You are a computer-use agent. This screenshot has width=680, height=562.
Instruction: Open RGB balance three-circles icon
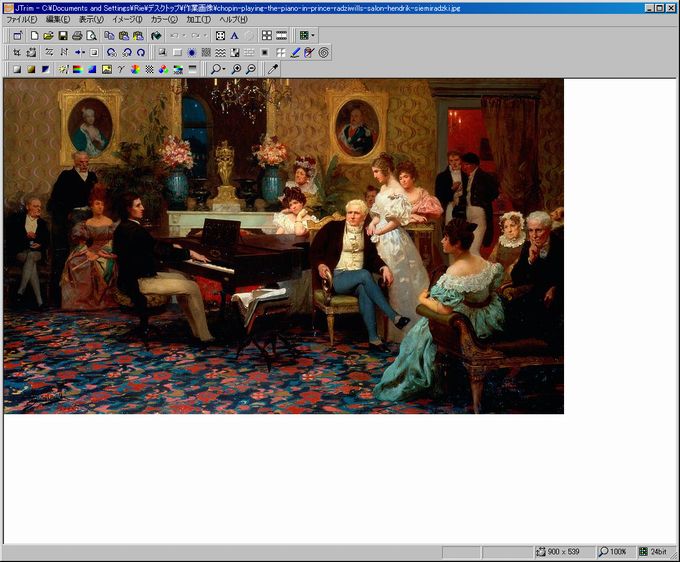point(163,69)
